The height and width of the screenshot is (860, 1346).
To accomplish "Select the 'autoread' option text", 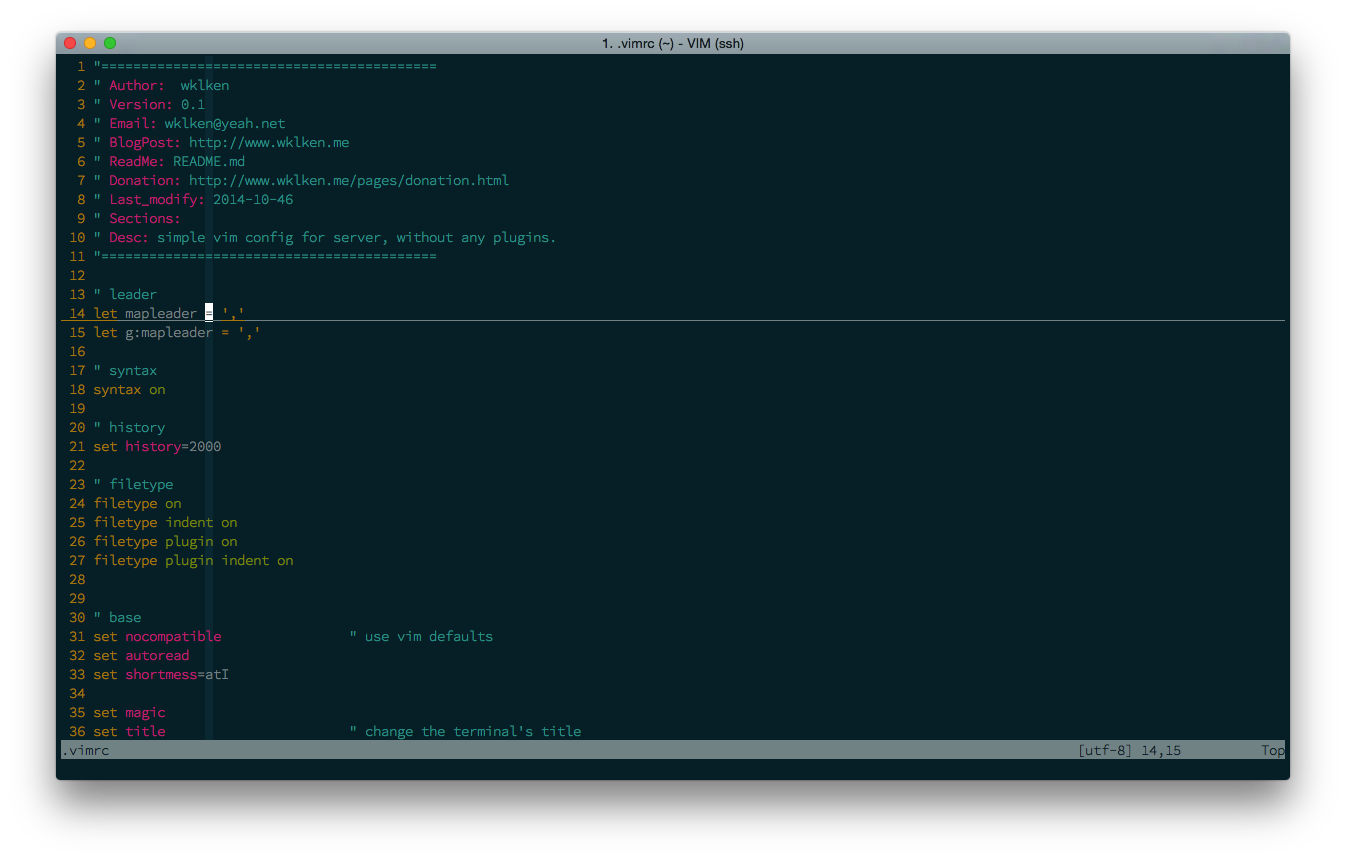I will click(x=157, y=655).
